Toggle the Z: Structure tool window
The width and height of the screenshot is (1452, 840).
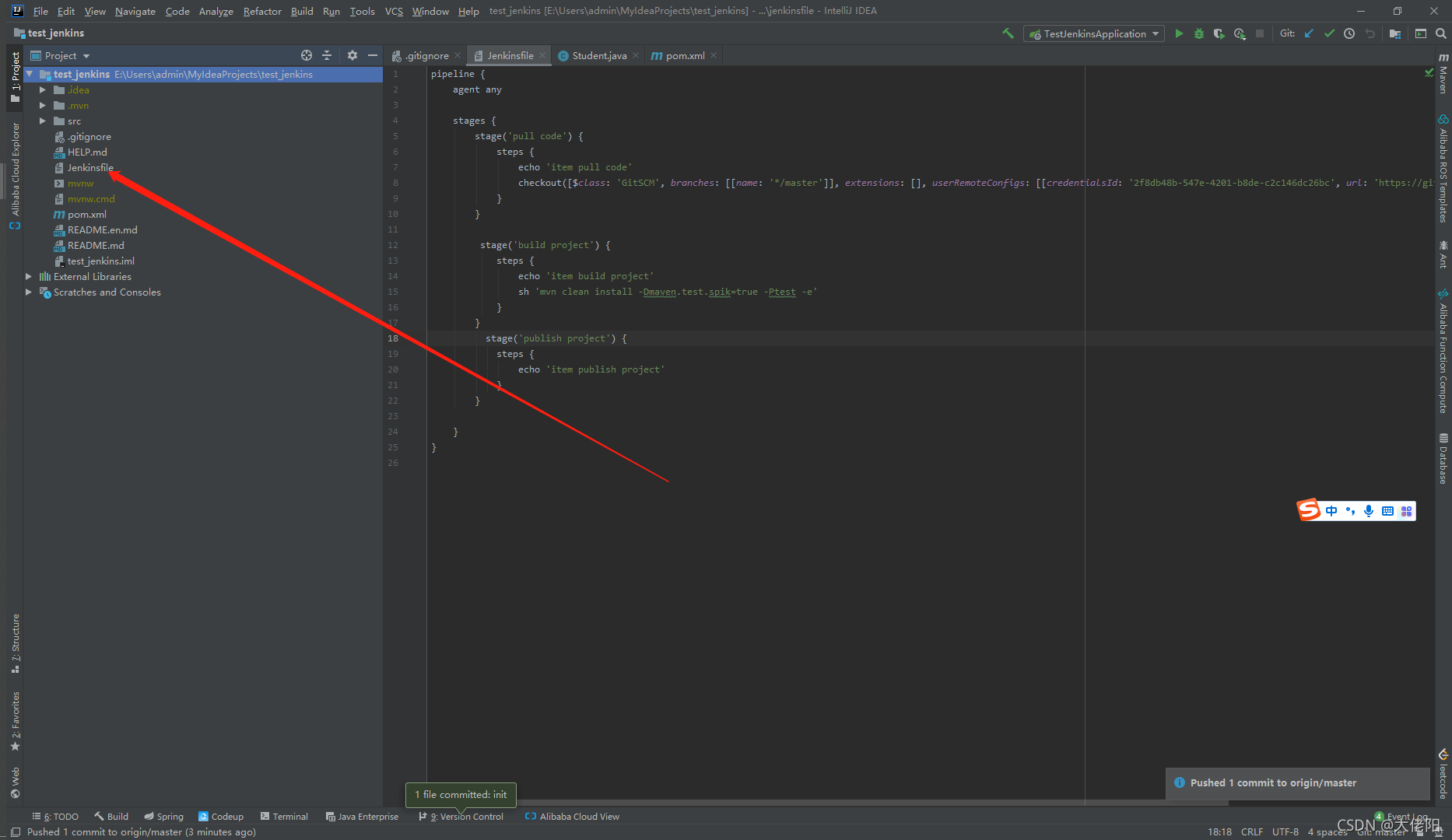pos(15,644)
